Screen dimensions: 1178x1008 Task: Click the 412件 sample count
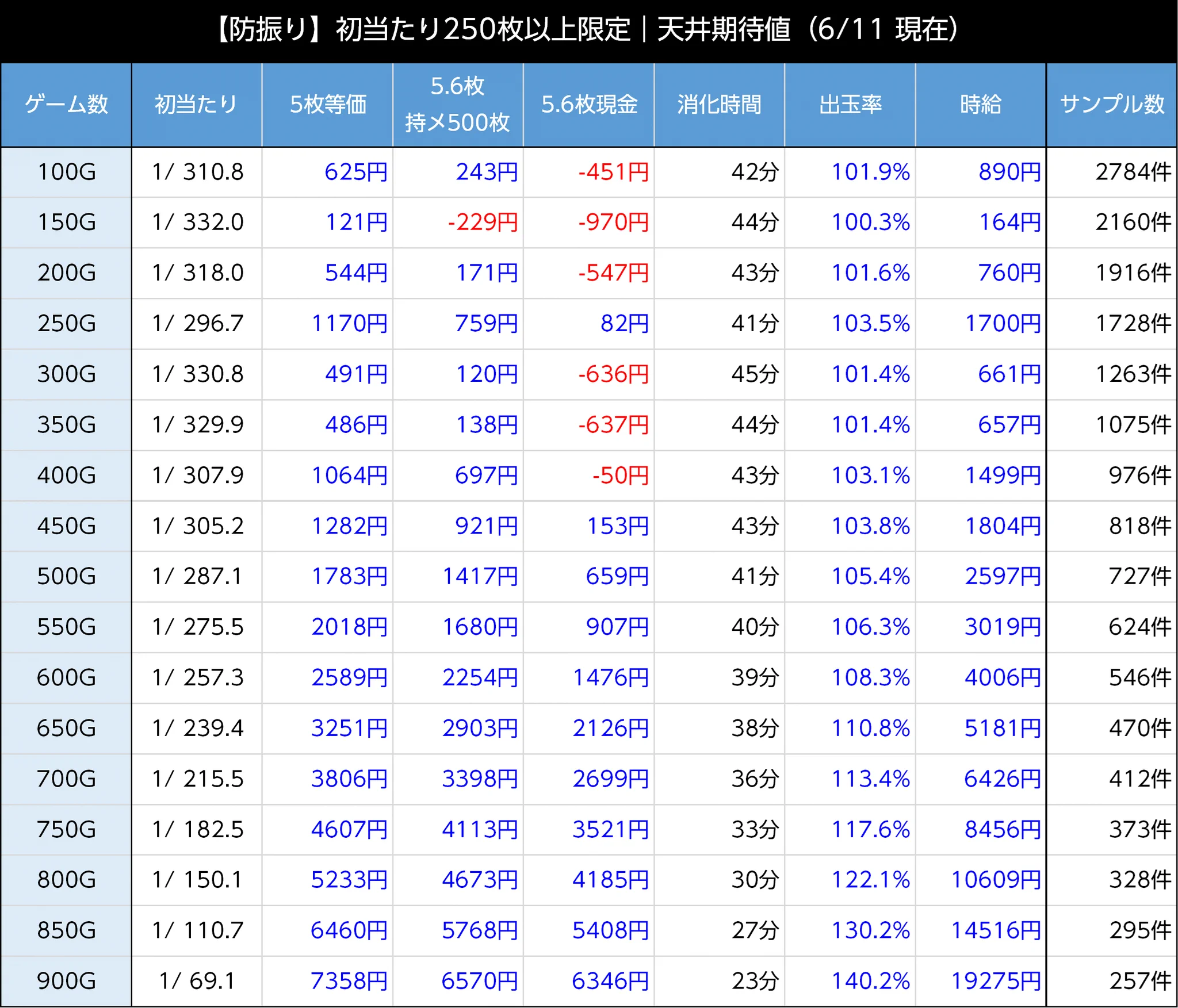coord(1140,779)
